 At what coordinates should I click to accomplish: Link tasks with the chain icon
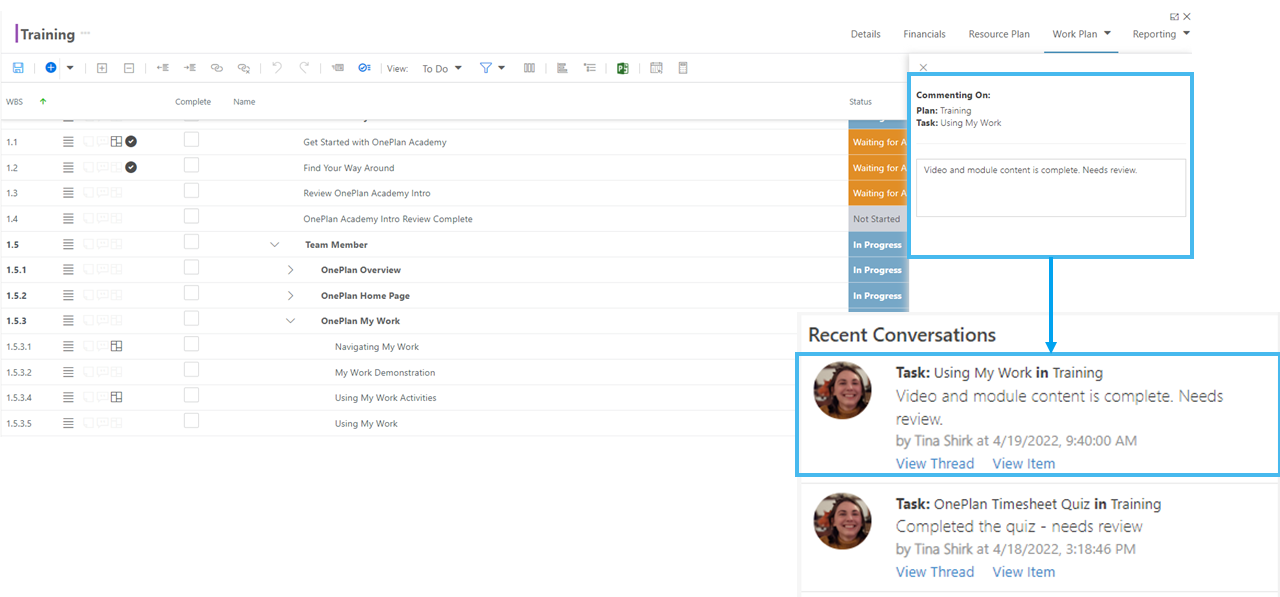pos(217,68)
